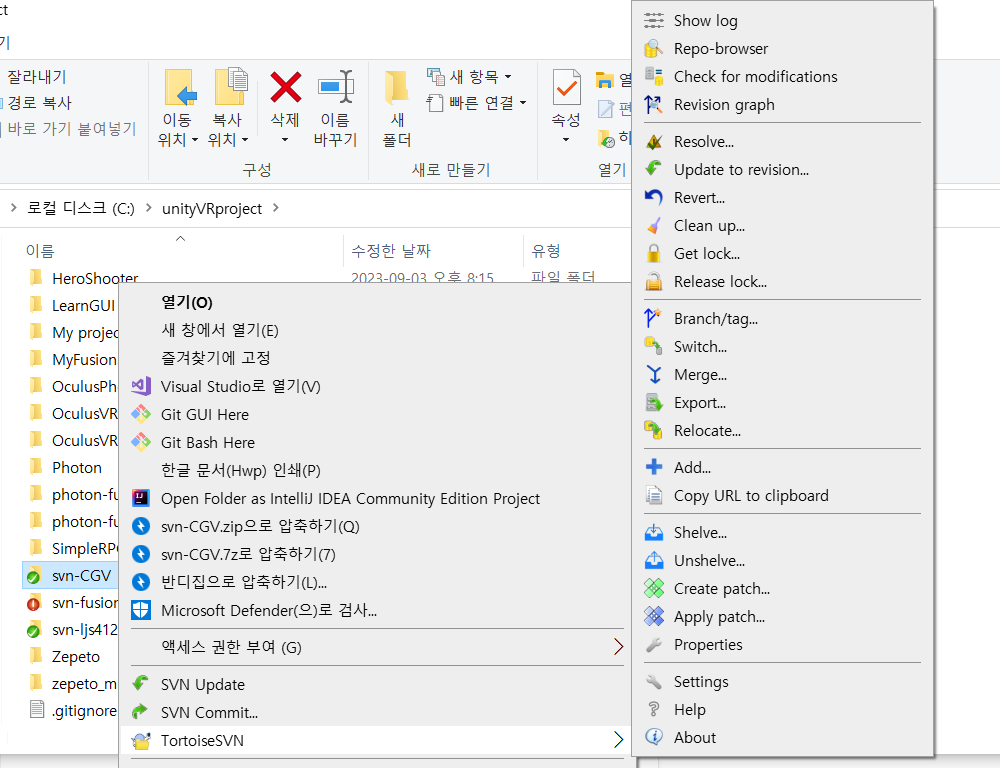This screenshot has width=1000, height=768.
Task: Click the Resolve warning icon
Action: pos(654,142)
